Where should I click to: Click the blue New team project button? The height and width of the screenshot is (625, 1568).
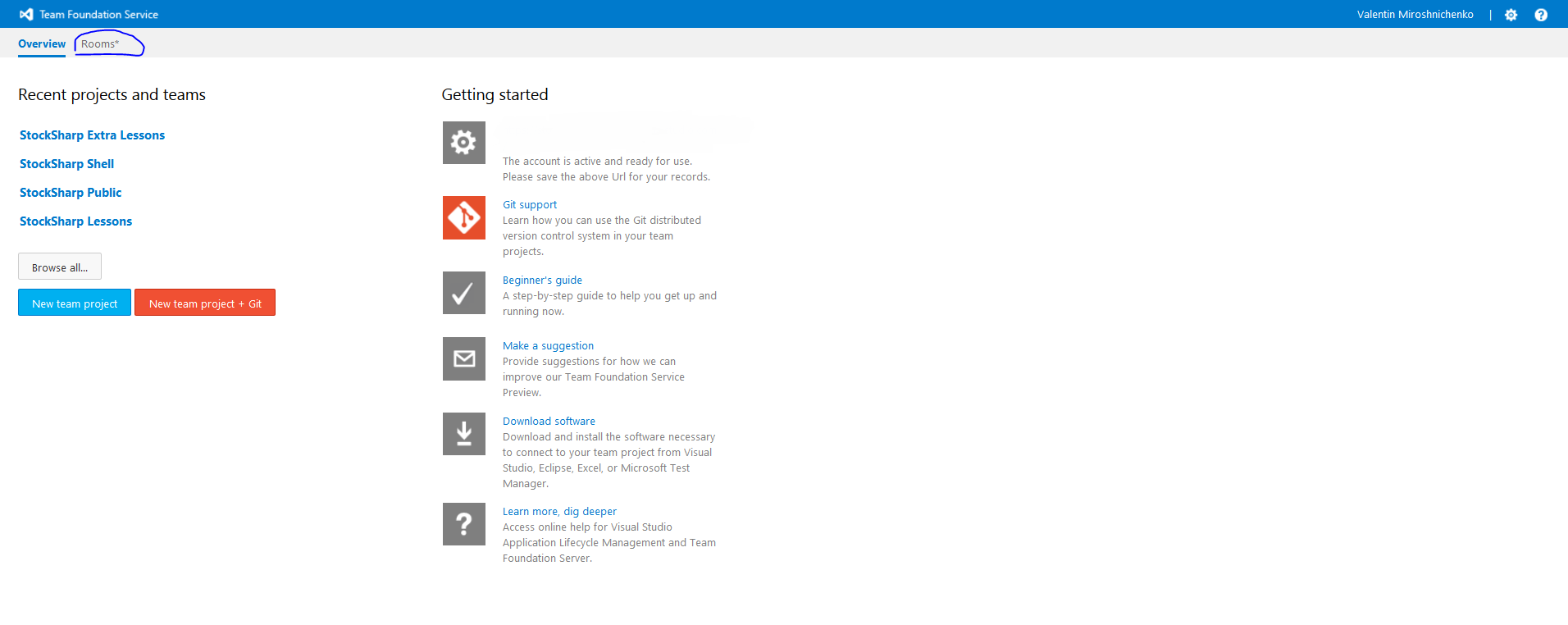tap(75, 303)
